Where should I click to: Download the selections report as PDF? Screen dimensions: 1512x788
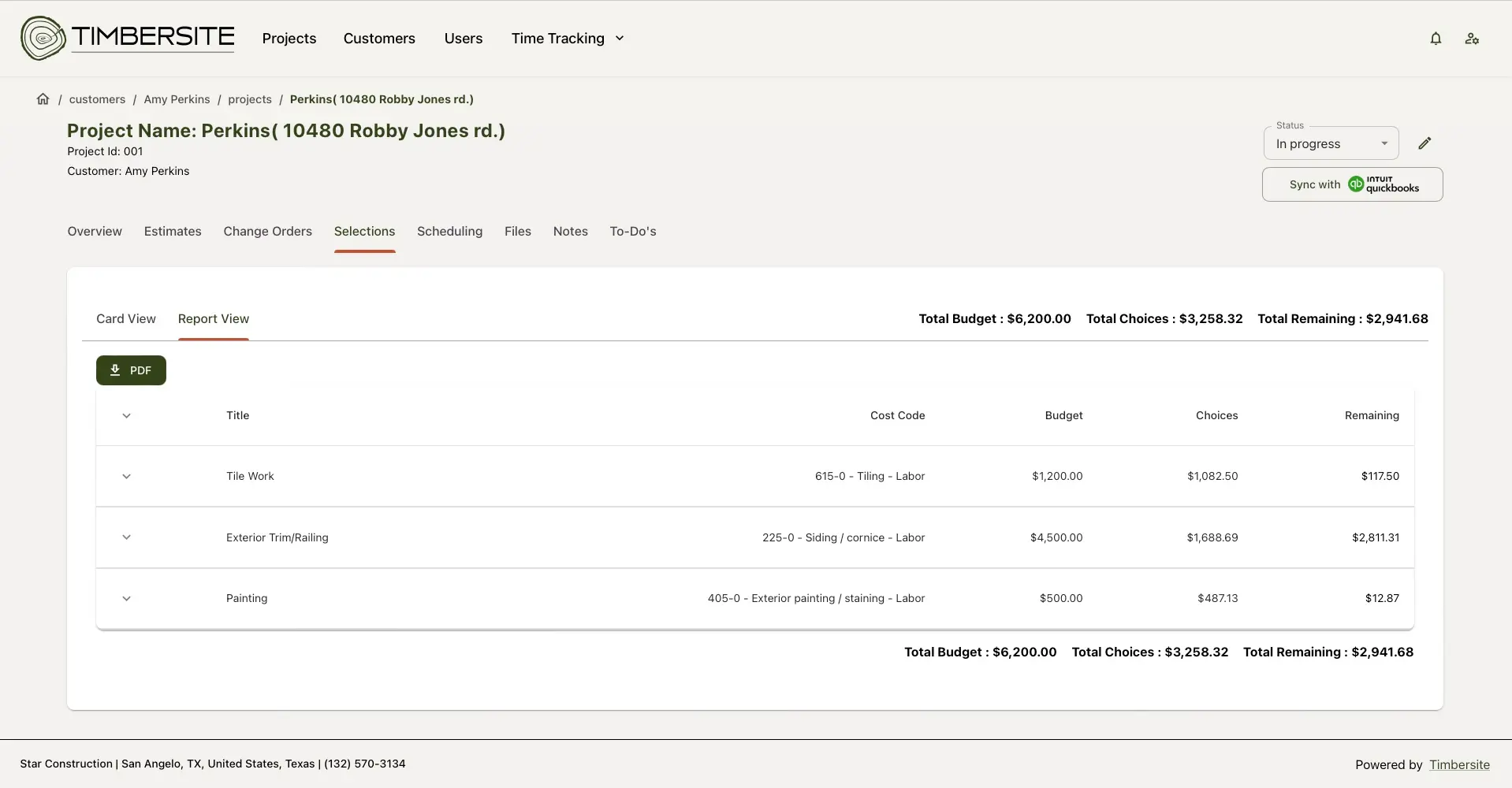(131, 370)
